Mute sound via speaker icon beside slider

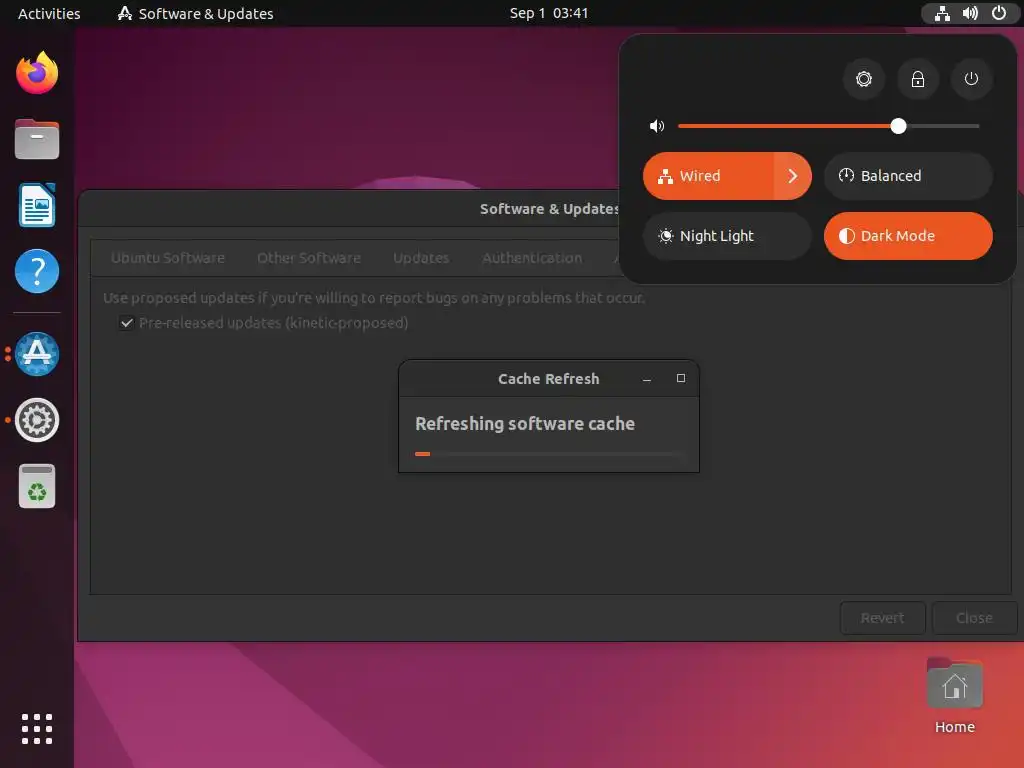tap(657, 126)
